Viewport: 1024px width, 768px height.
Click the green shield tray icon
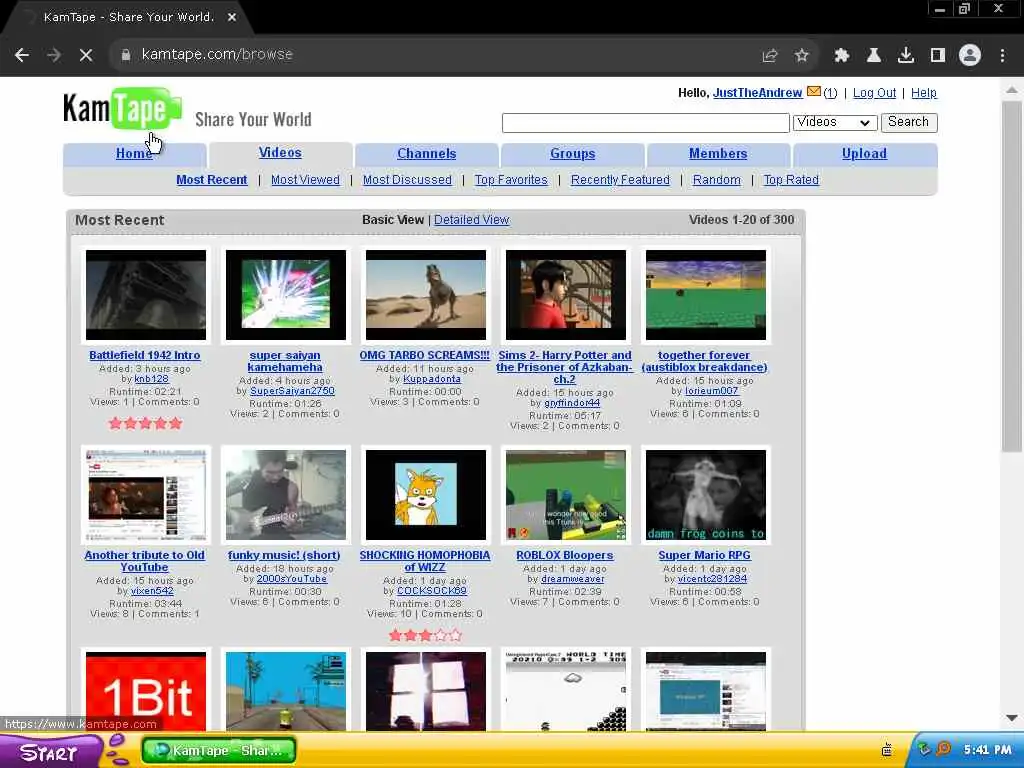point(924,749)
